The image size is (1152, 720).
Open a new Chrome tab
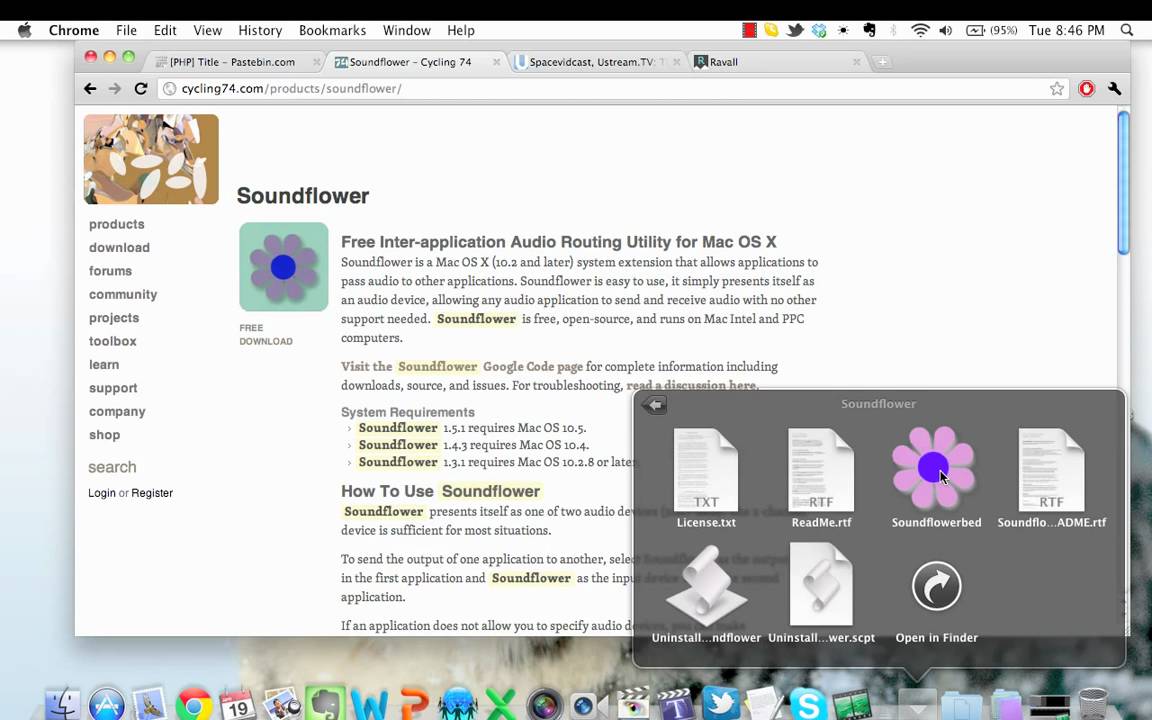(882, 62)
